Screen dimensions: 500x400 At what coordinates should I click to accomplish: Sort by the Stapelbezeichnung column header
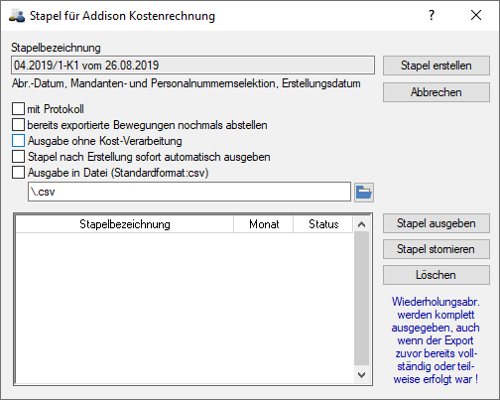125,224
